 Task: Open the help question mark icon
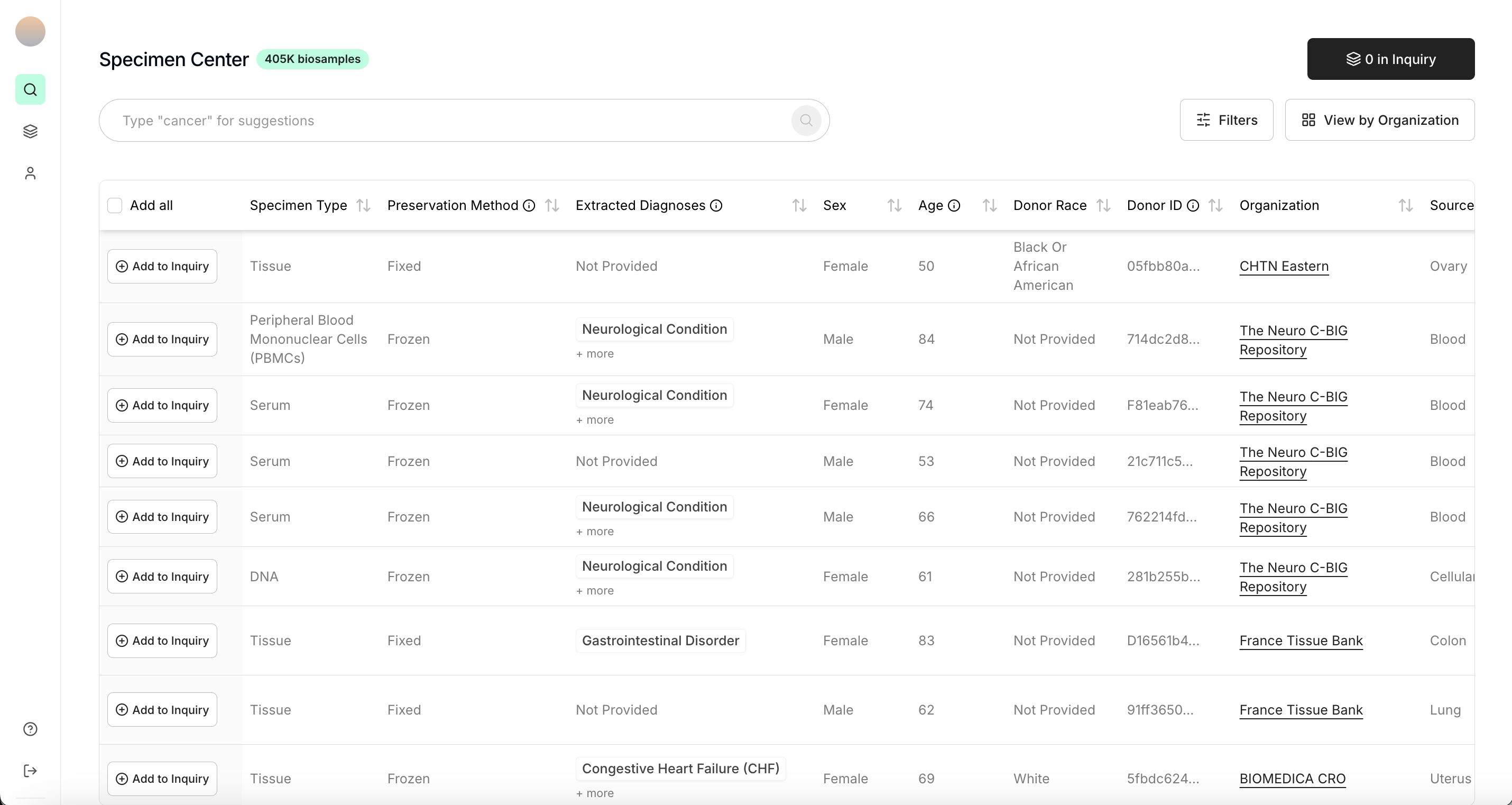coord(30,729)
